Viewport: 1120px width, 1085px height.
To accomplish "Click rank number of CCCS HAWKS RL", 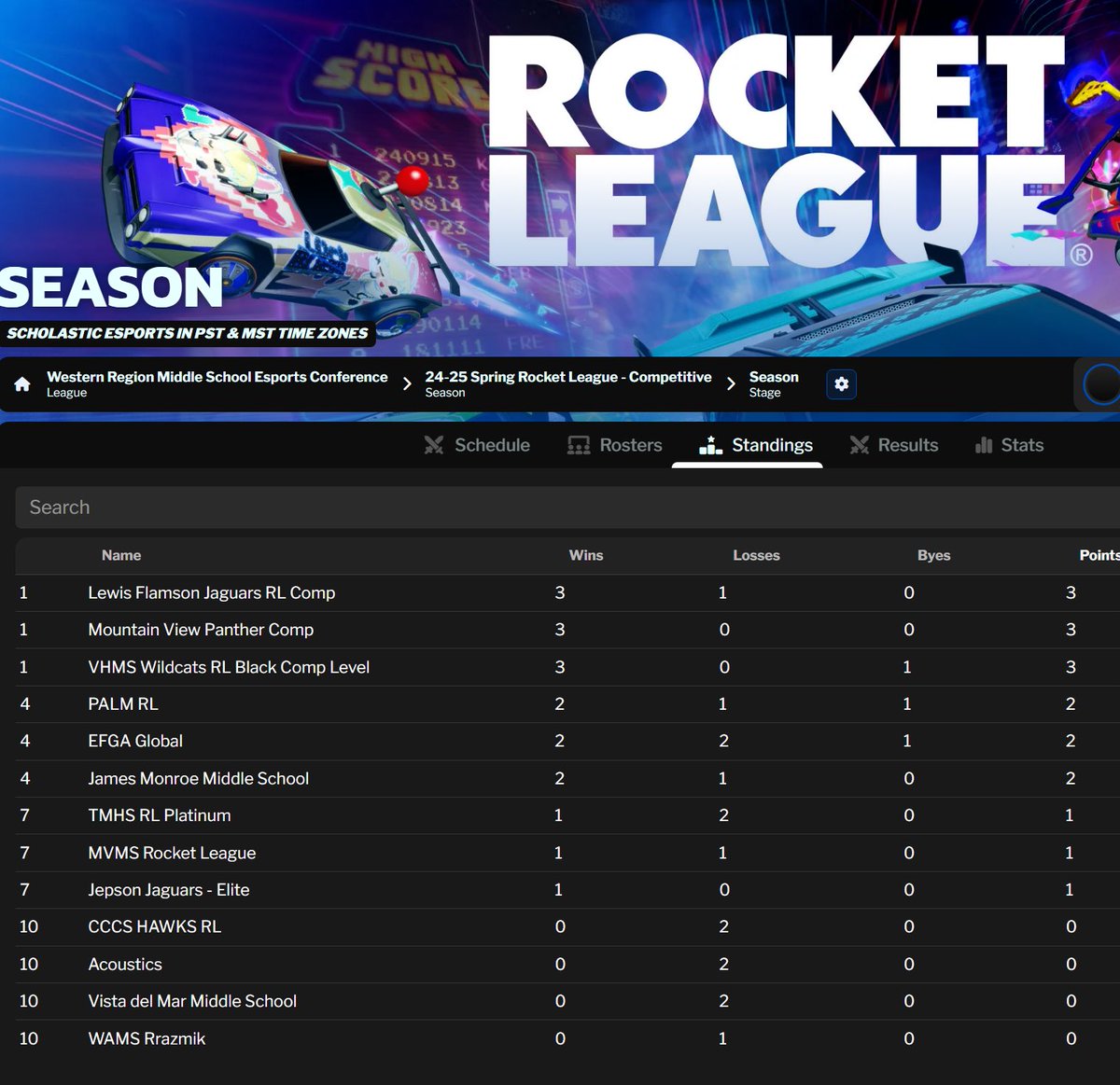I will (x=29, y=926).
